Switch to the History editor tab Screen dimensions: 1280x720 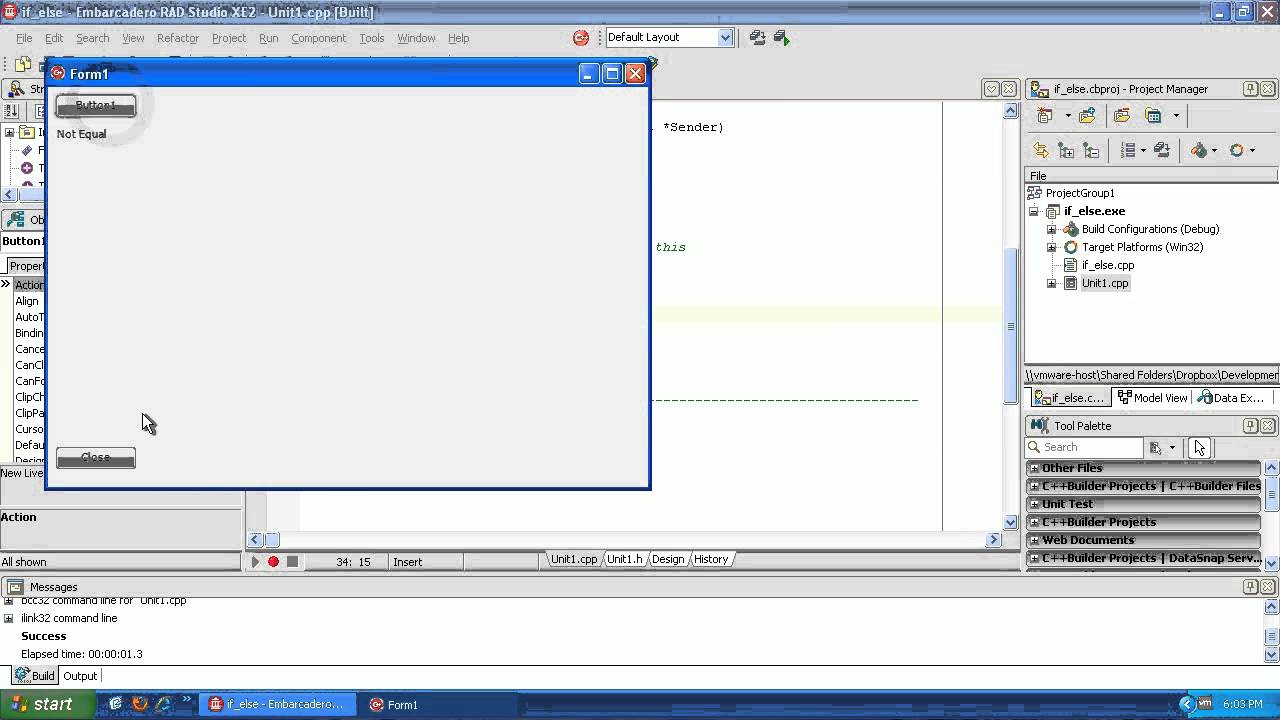click(711, 559)
